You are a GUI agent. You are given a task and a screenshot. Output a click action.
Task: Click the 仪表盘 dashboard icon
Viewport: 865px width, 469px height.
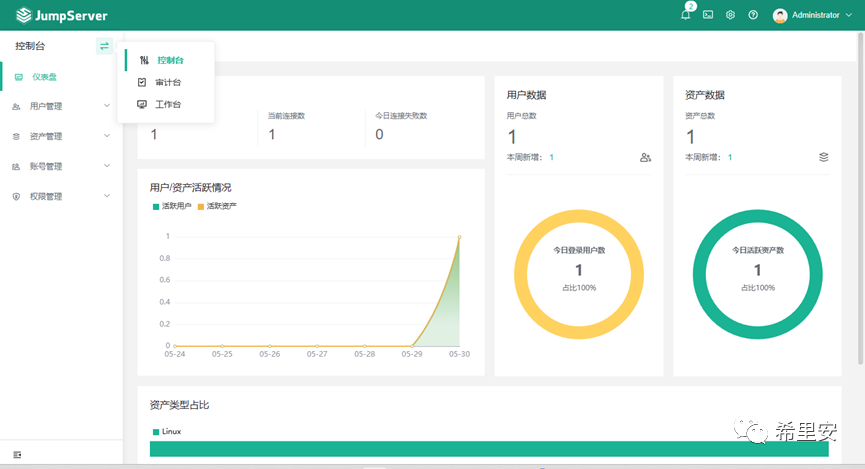[x=19, y=77]
